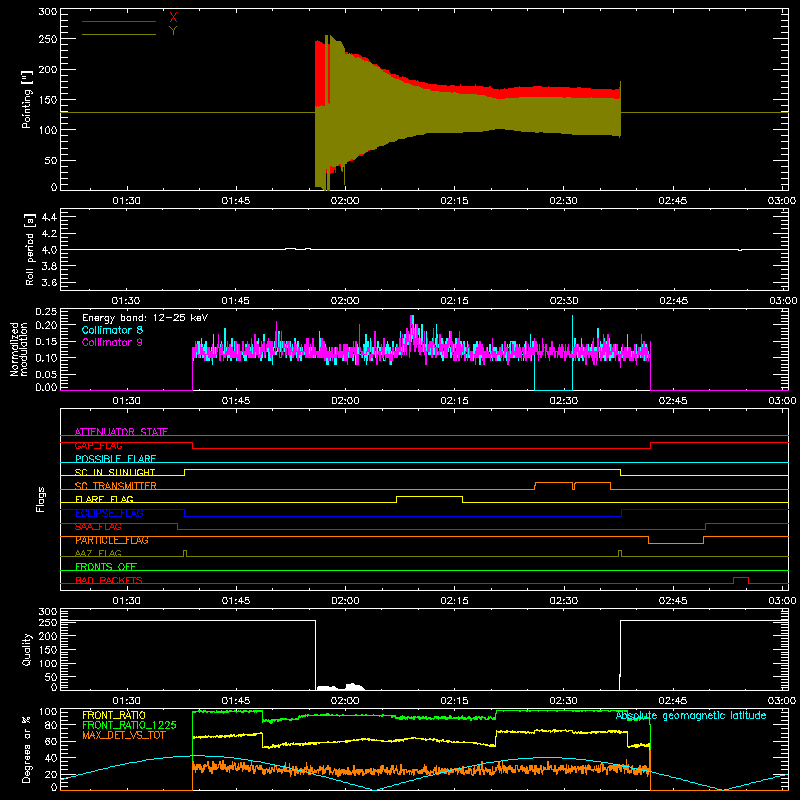Click the 'SC_IN_SUNLIGHT' flag label
800x800 pixels.
point(115,472)
